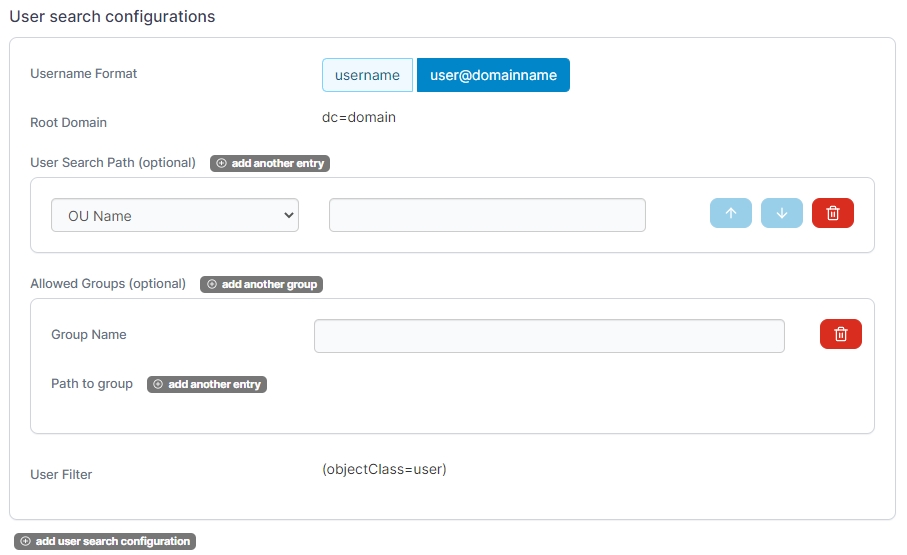Click the User search configurations heading
The height and width of the screenshot is (555, 907).
[x=112, y=17]
